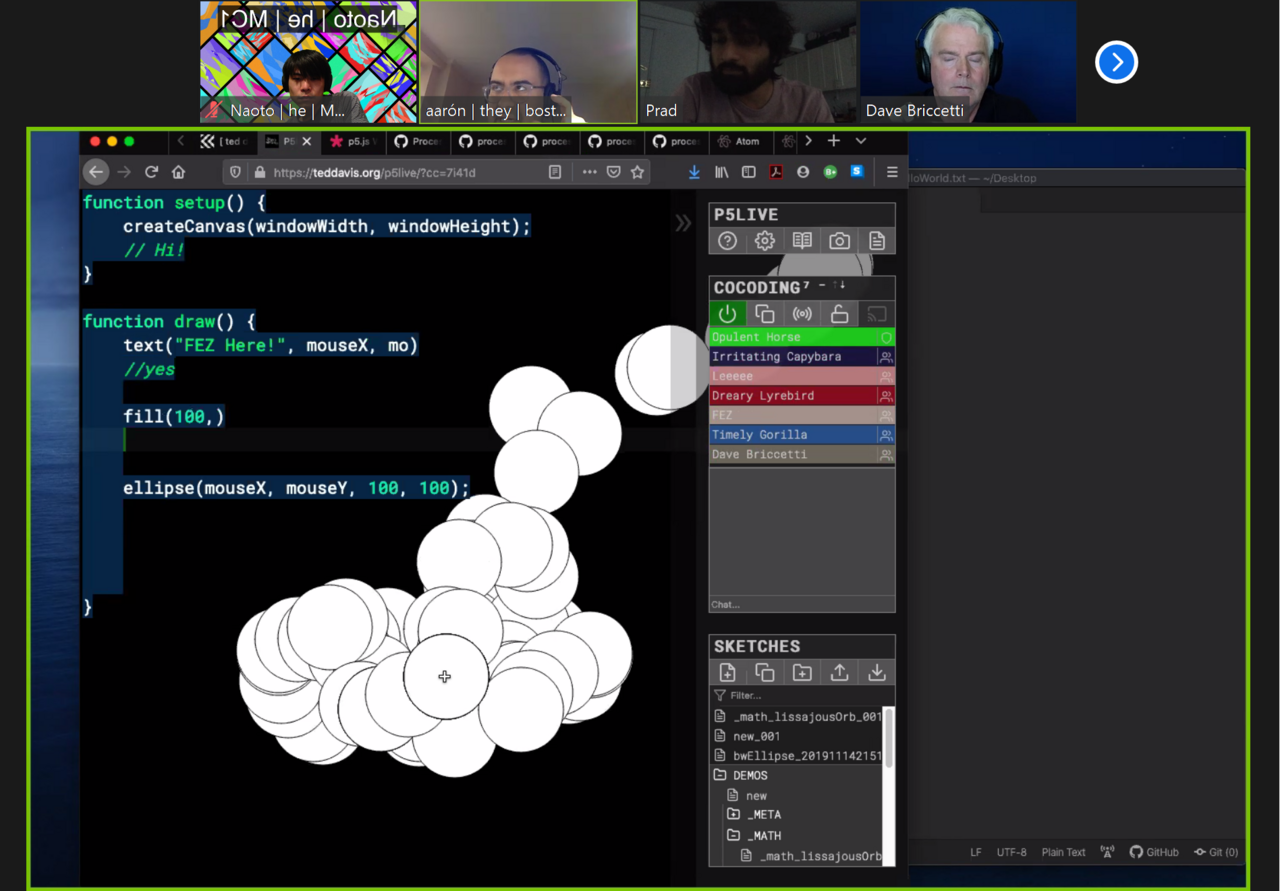Click the UTF-8 encoding in Atom status bar
Viewport: 1280px width, 891px height.
click(x=1011, y=852)
